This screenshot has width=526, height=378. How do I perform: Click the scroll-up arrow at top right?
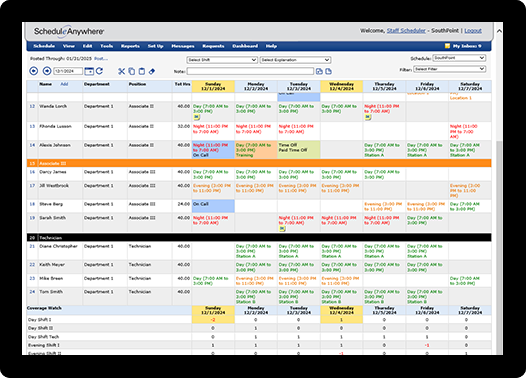(499, 31)
